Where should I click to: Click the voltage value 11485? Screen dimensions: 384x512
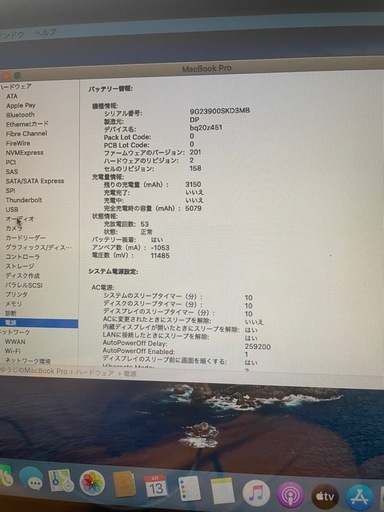coord(160,256)
